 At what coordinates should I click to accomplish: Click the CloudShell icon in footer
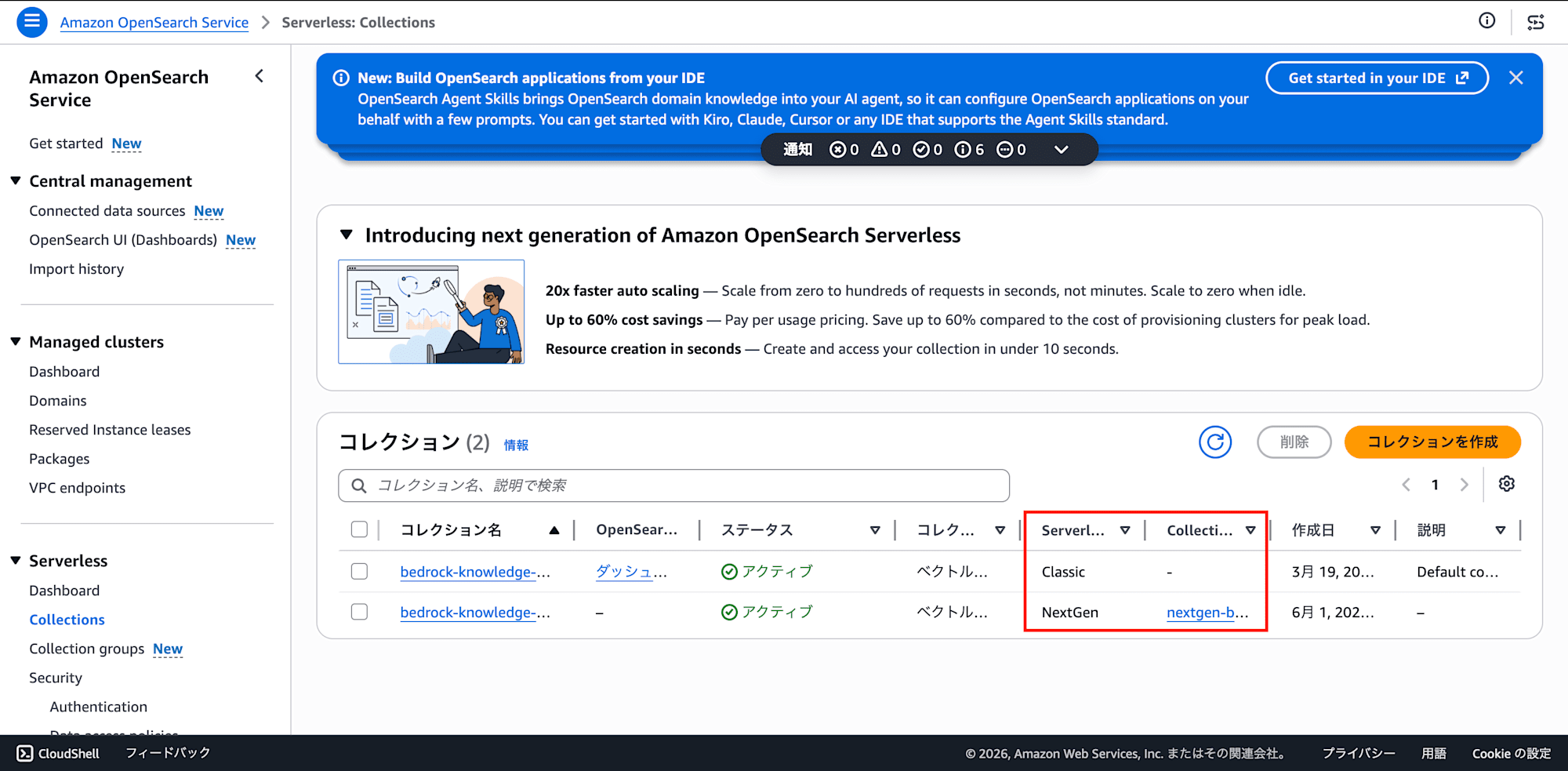[25, 753]
